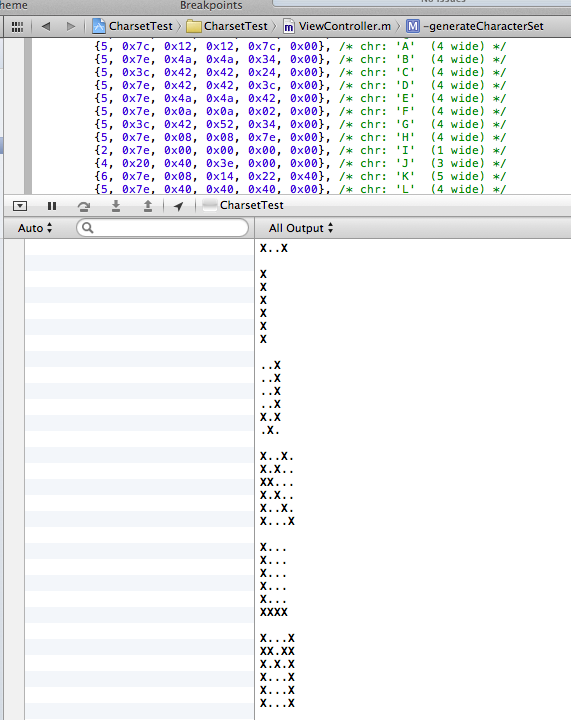Select the CharsetTest process in the debug bar

pyautogui.click(x=243, y=205)
